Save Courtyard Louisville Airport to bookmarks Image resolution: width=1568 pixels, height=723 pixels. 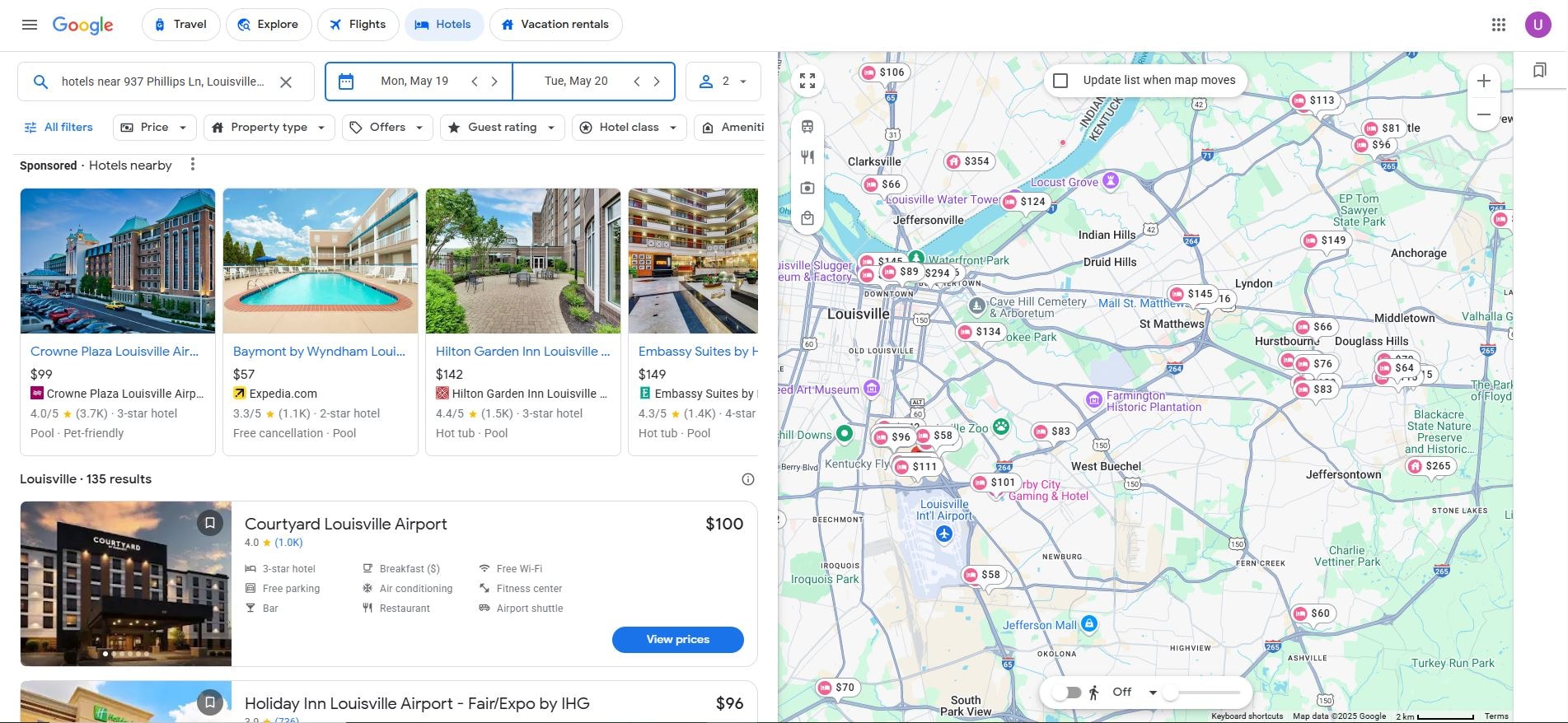pos(210,523)
